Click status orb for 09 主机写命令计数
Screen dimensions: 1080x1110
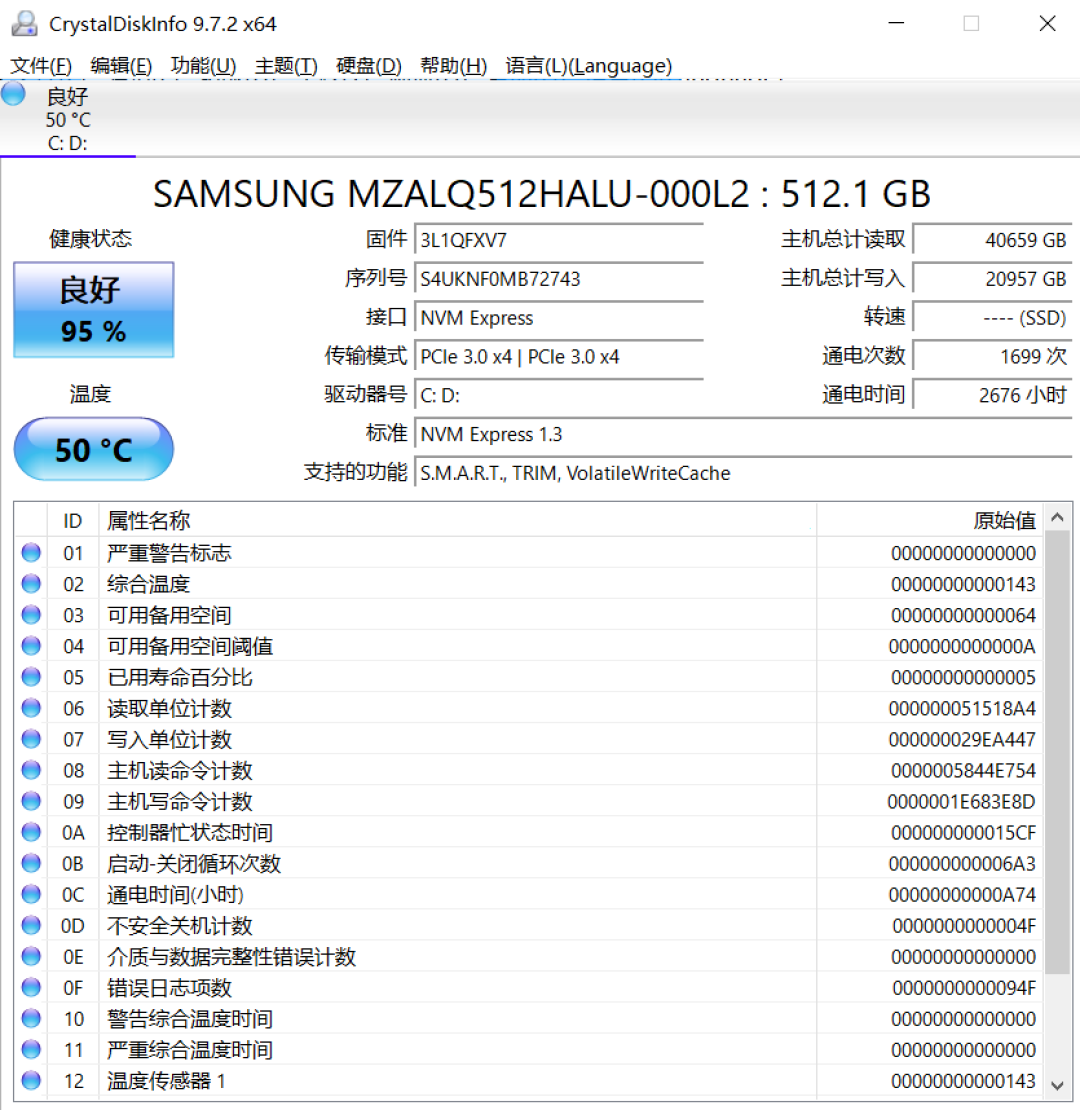coord(31,801)
